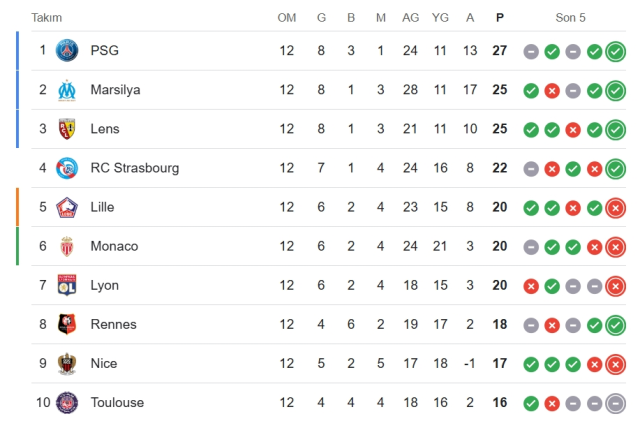Open the Marsilya team name link
The image size is (640, 421).
coord(115,90)
